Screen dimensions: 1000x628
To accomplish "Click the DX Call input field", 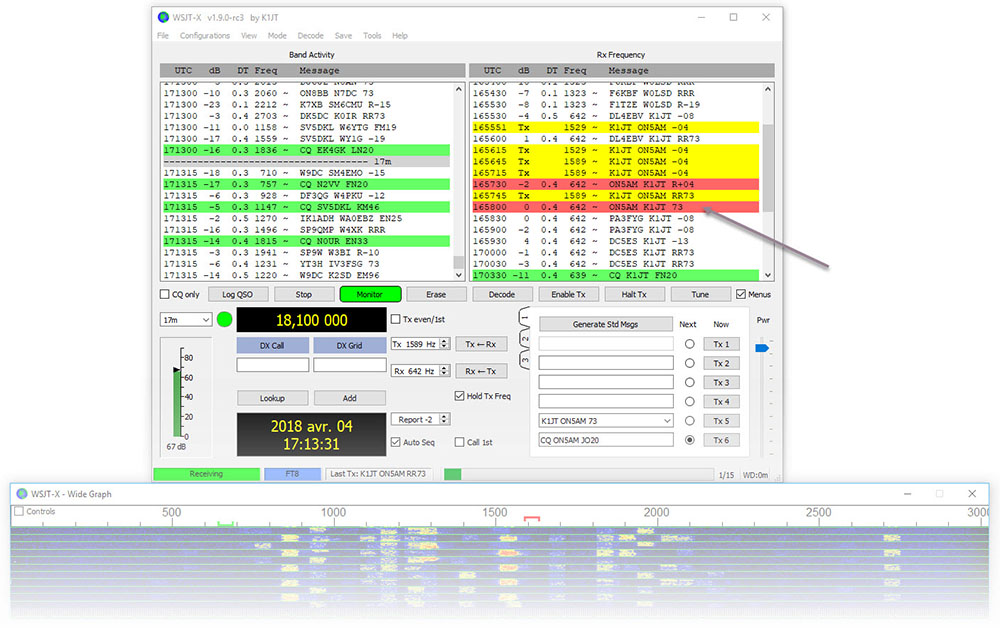I will pyautogui.click(x=273, y=365).
